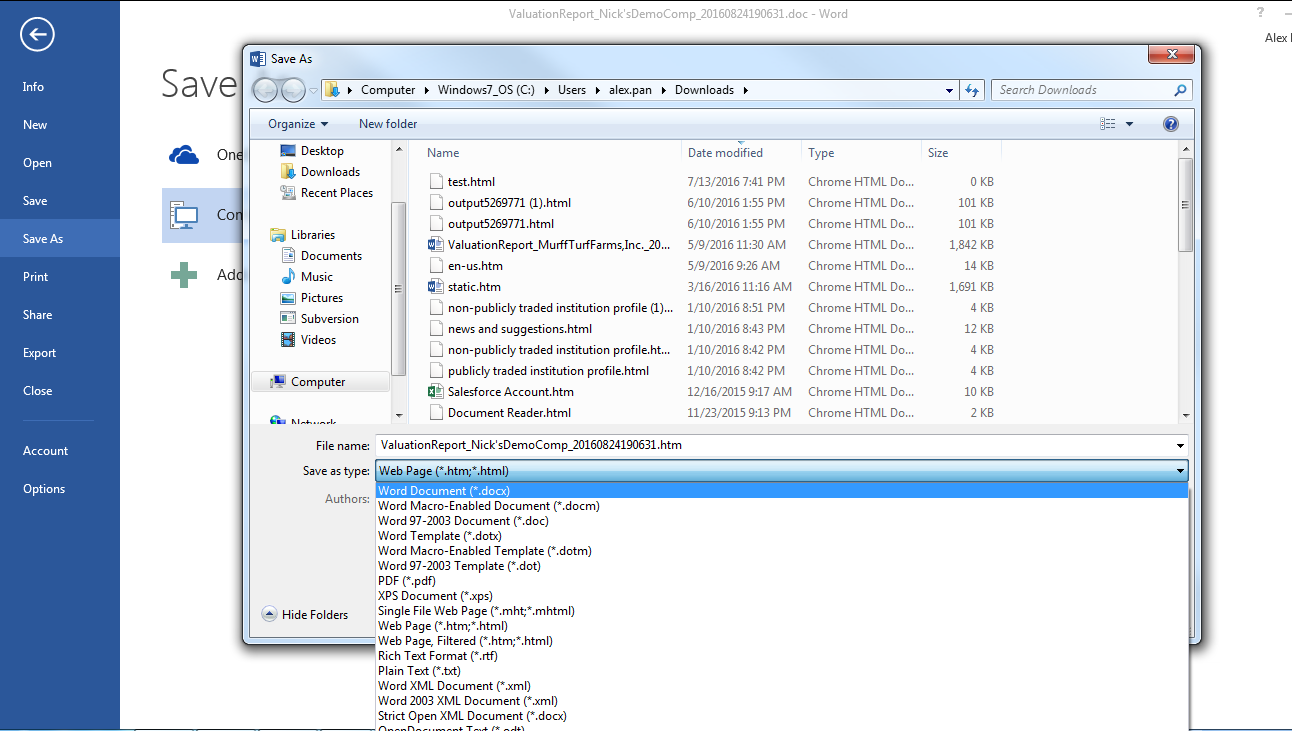The image size is (1292, 731).
Task: Select the Computer location icon
Action: point(184,215)
